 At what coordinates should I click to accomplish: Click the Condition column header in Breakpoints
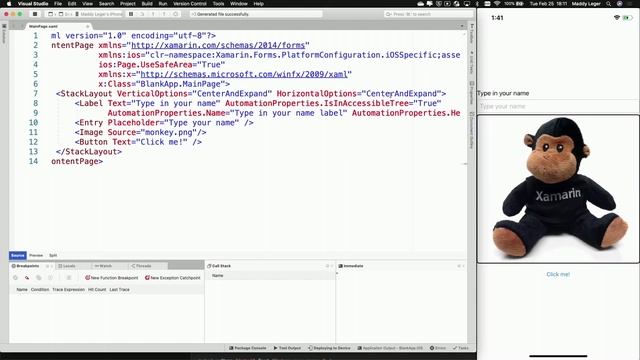tap(40, 289)
